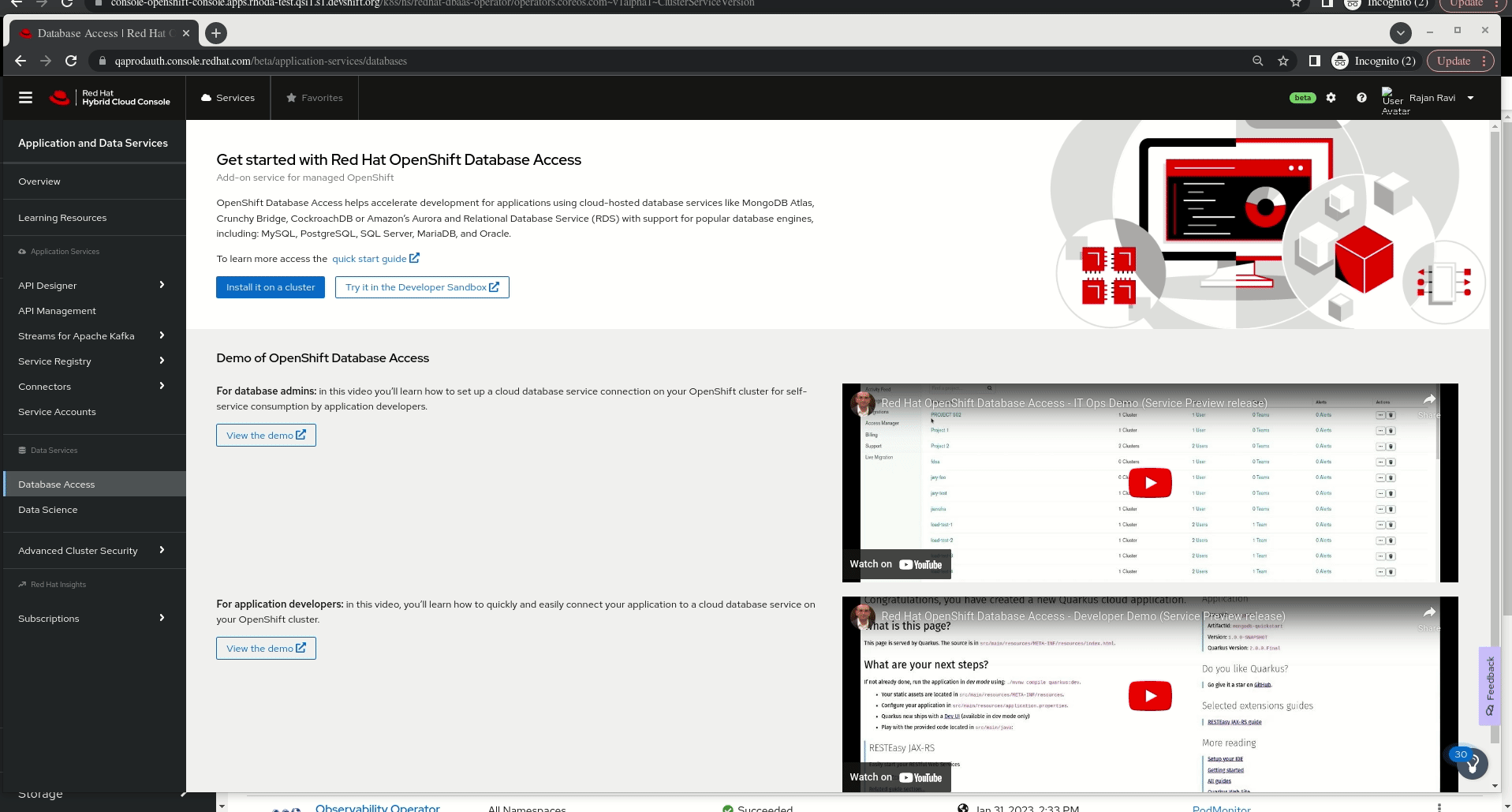Expand the API Designer section
Image resolution: width=1512 pixels, height=812 pixels.
coord(95,286)
